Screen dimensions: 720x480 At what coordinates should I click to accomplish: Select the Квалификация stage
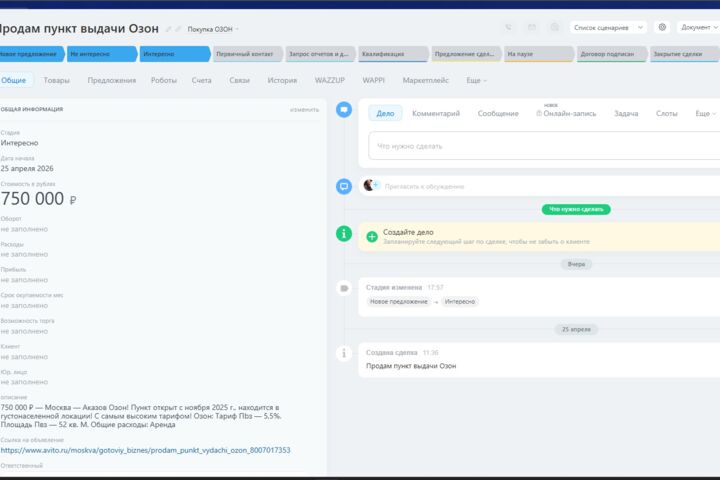click(x=393, y=54)
